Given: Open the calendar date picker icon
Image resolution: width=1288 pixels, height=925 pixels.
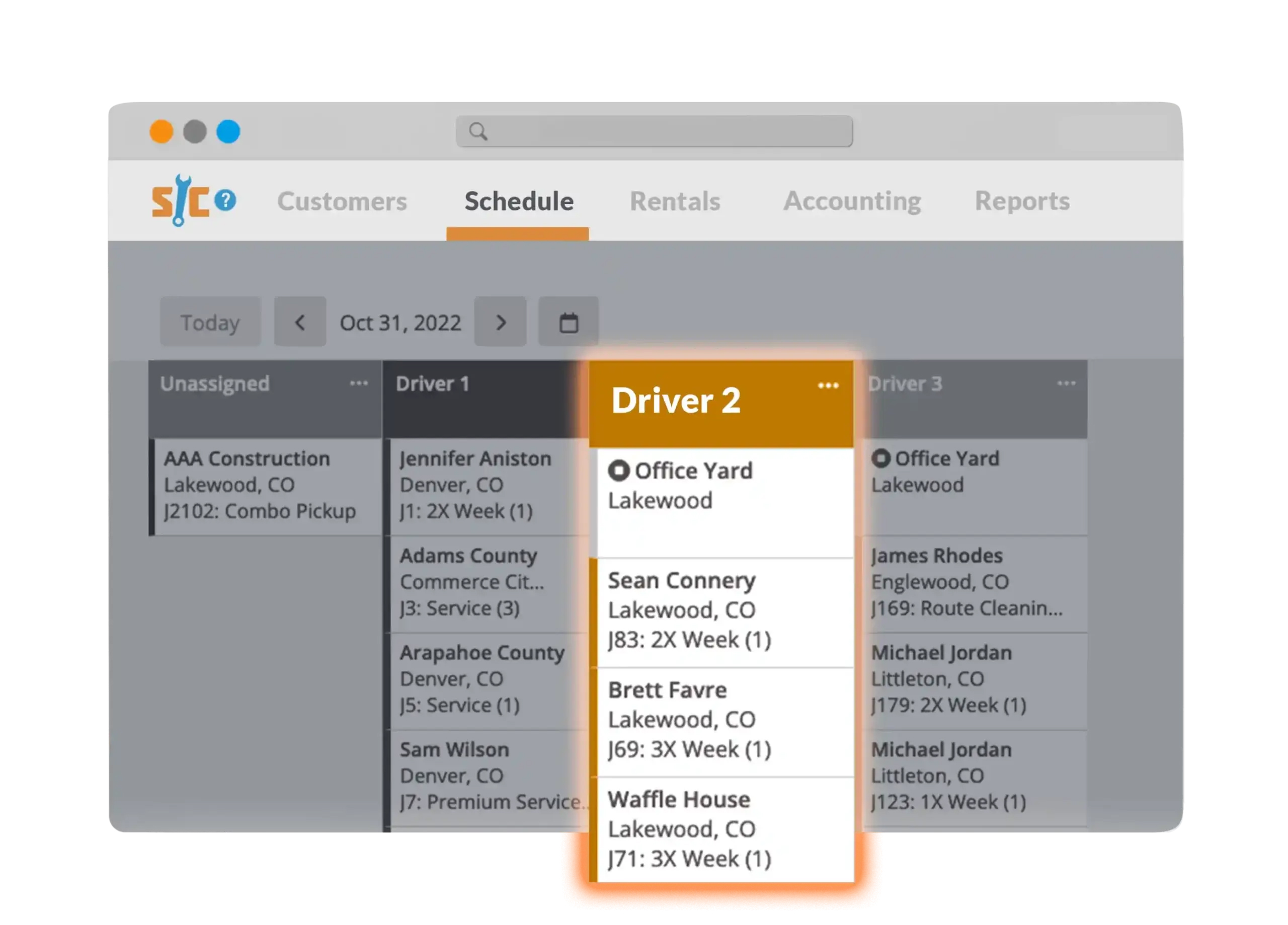Looking at the screenshot, I should click(568, 322).
